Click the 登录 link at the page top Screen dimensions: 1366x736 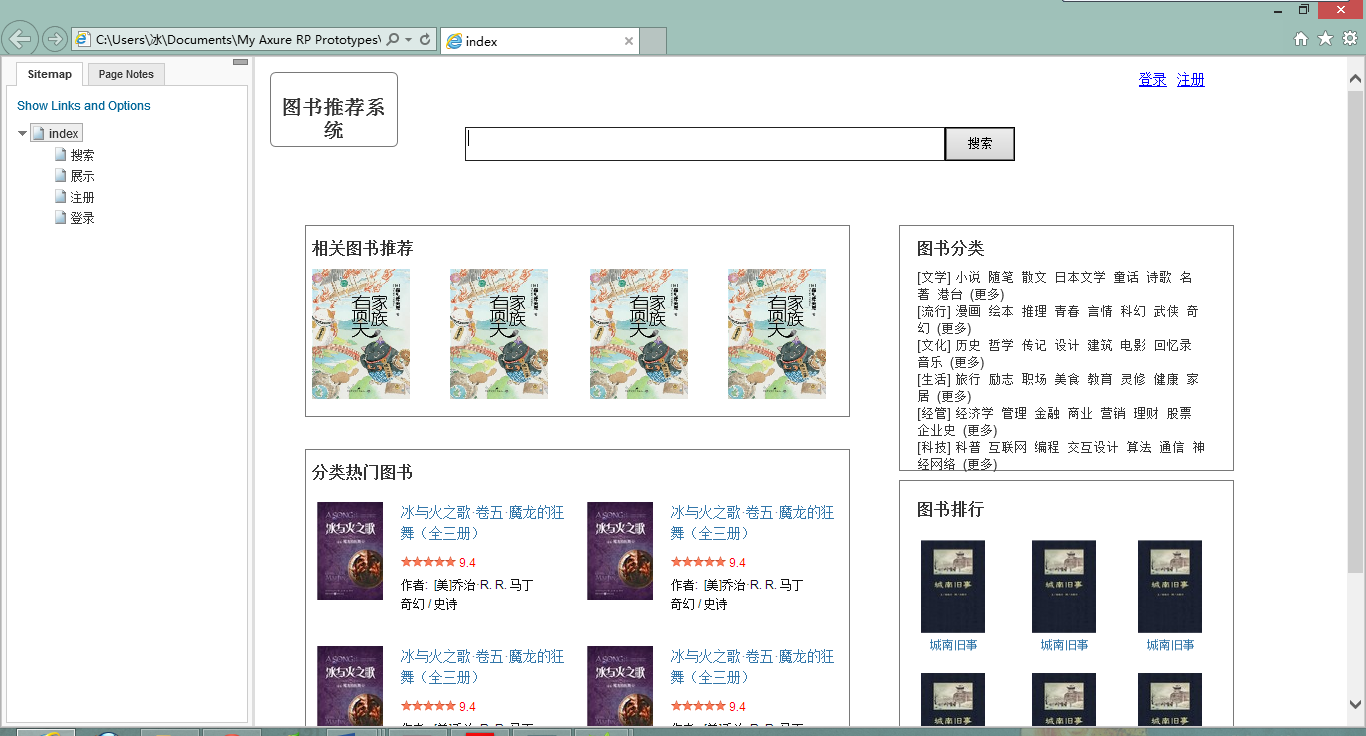(x=1152, y=80)
